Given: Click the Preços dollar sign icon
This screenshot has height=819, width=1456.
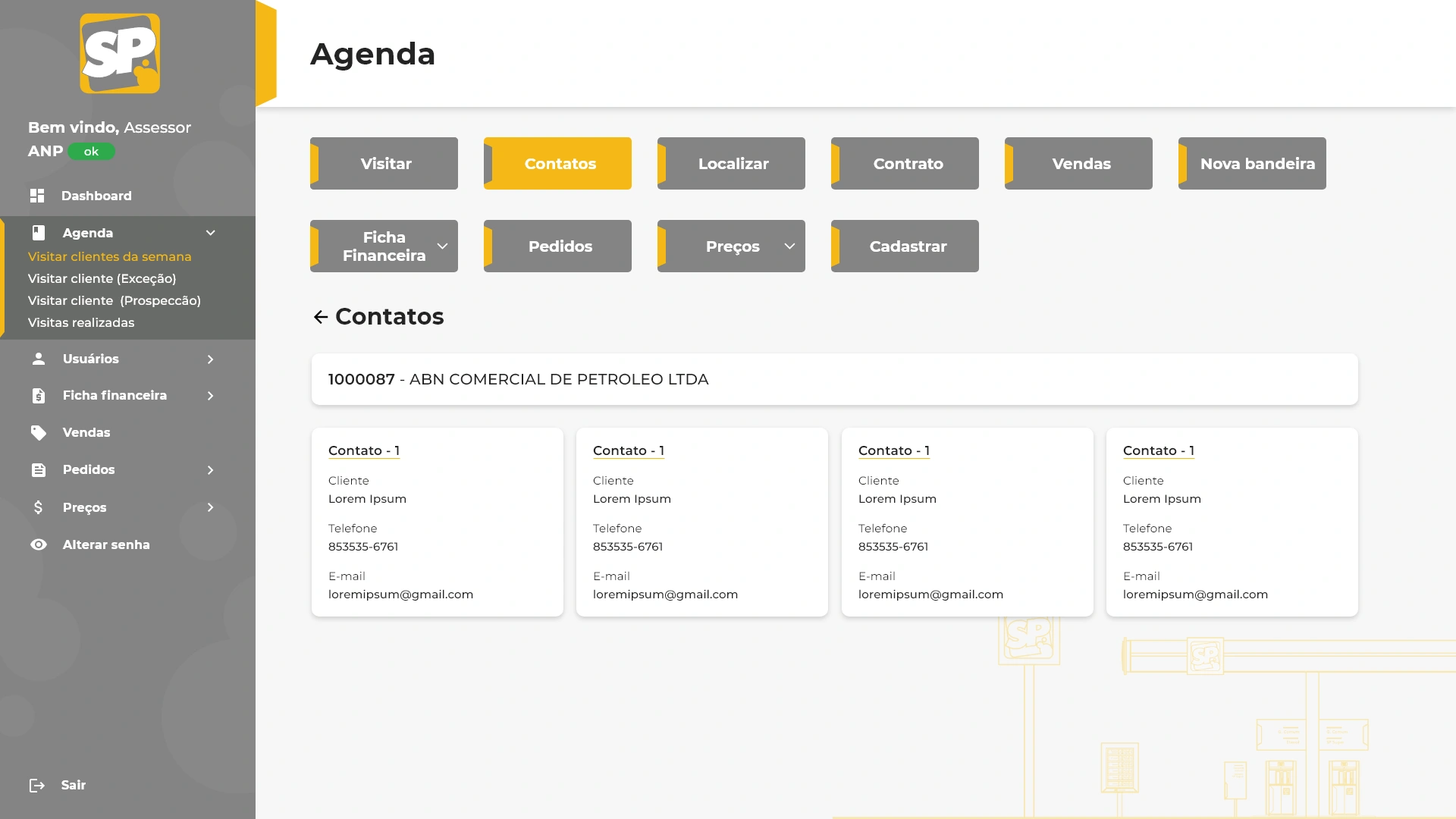Looking at the screenshot, I should pyautogui.click(x=39, y=507).
